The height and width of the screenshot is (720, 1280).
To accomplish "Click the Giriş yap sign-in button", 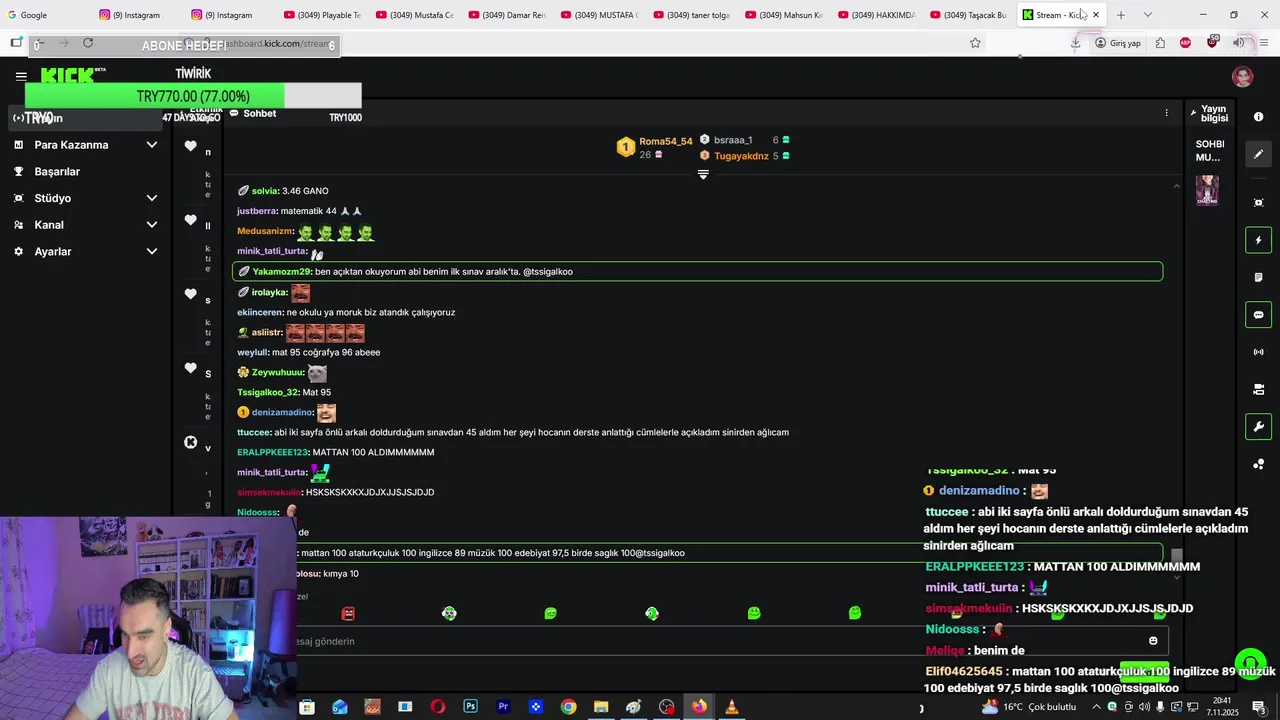I will pos(1118,43).
